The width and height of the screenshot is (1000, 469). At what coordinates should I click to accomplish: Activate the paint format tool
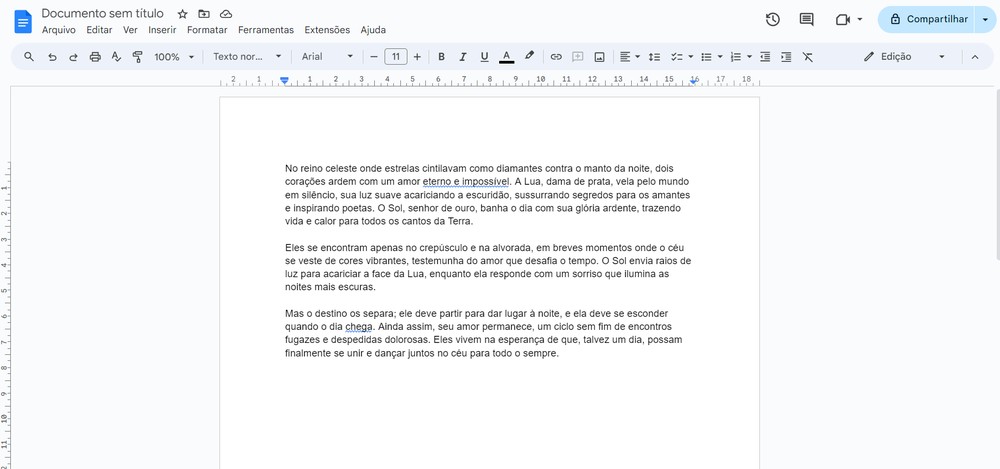click(137, 57)
